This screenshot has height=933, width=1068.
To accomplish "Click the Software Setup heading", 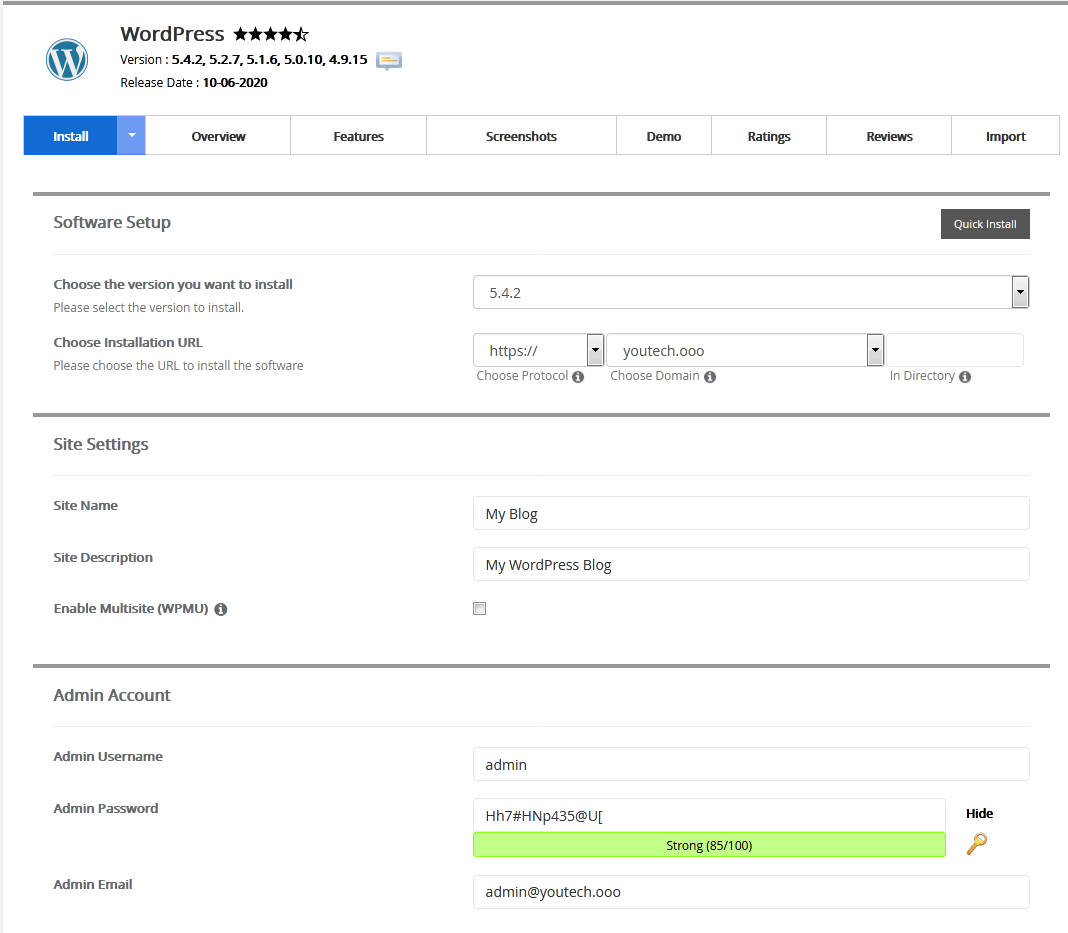I will (112, 223).
